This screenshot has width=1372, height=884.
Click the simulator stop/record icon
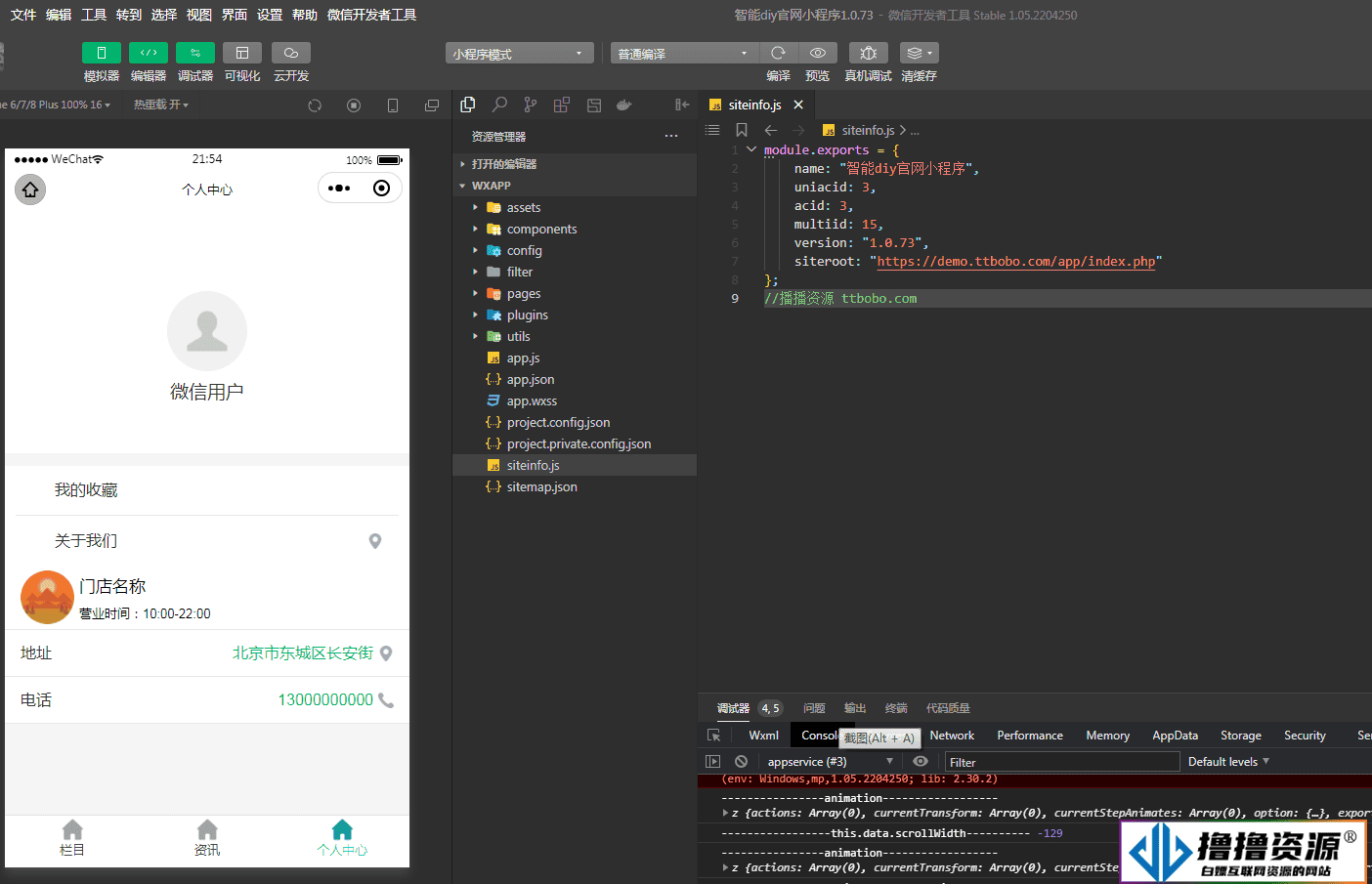click(x=354, y=105)
